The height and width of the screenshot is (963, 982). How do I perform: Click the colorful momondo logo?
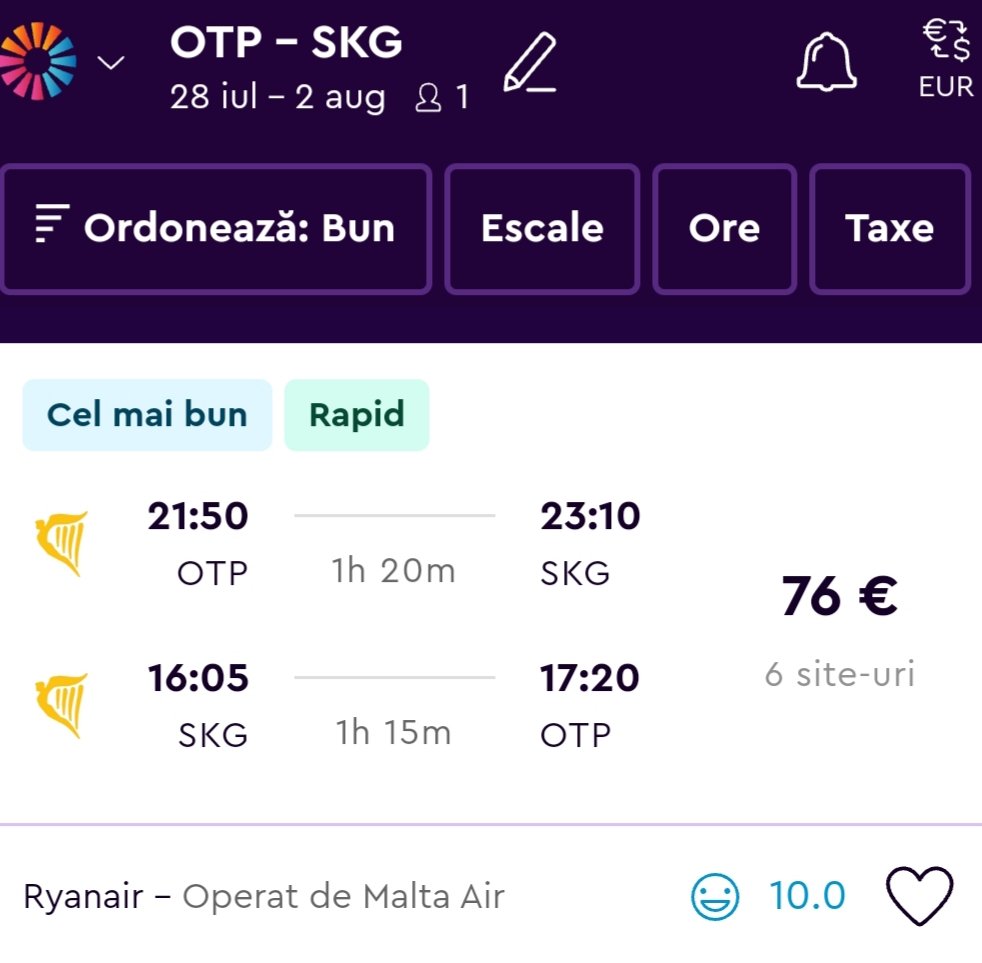coord(38,61)
